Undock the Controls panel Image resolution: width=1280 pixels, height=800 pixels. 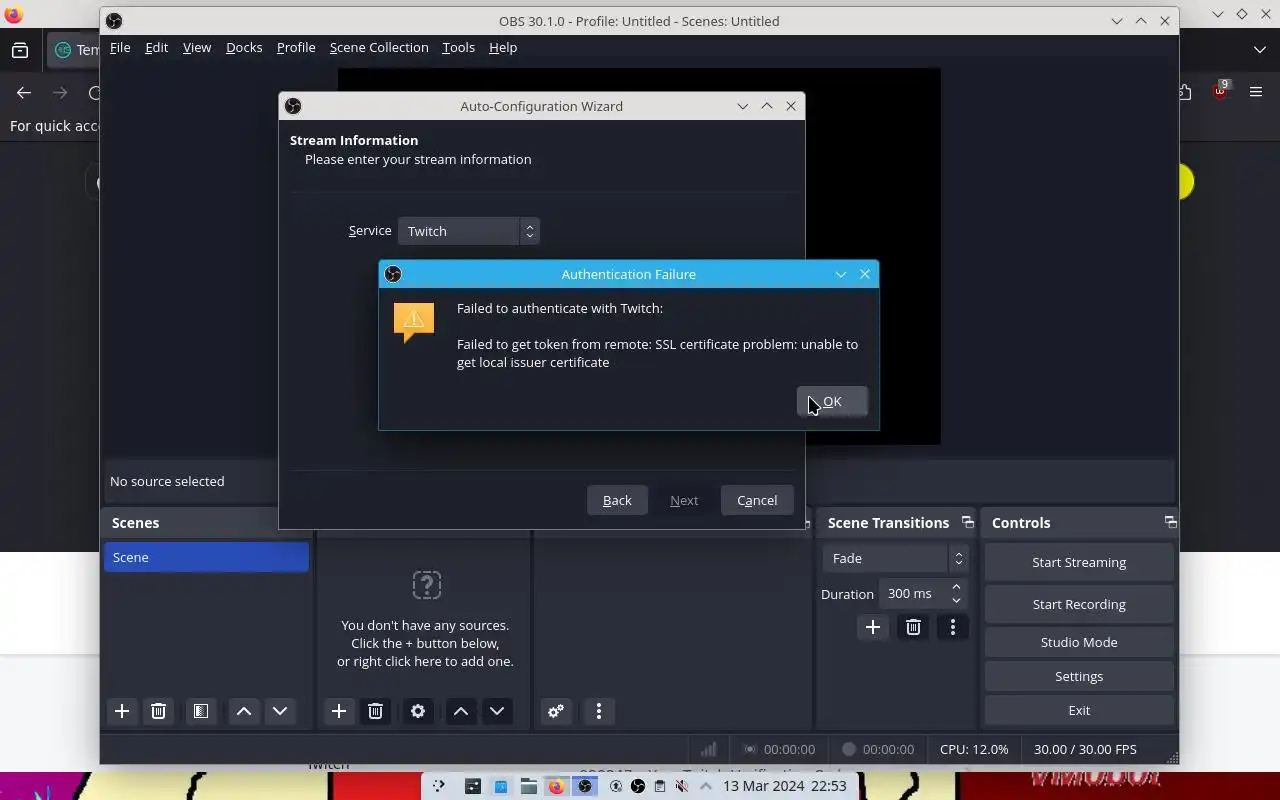pos(1170,522)
